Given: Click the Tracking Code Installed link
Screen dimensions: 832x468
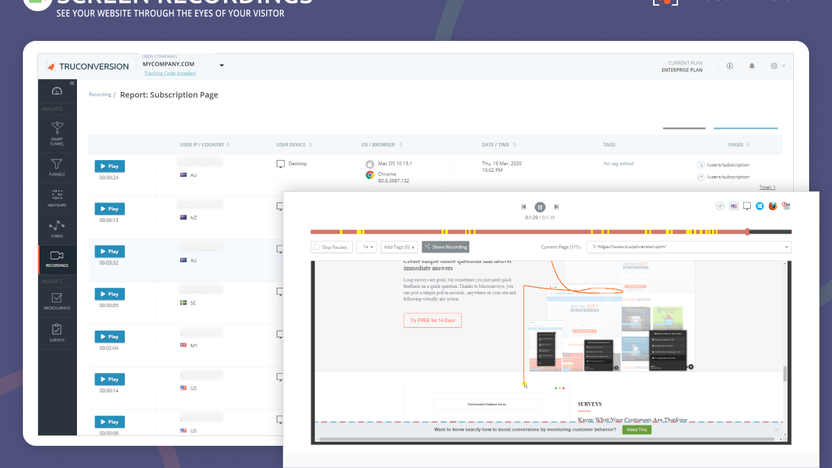Looking at the screenshot, I should pos(169,73).
